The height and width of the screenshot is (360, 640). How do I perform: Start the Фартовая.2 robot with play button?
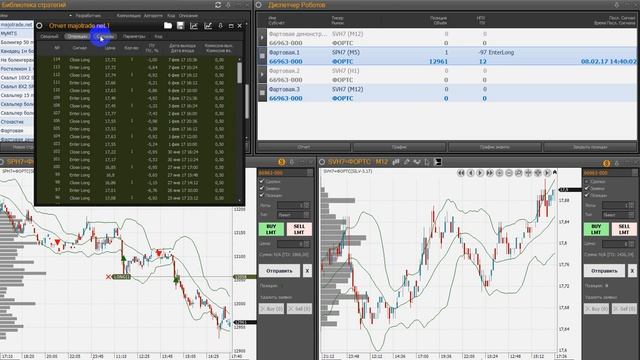262,75
